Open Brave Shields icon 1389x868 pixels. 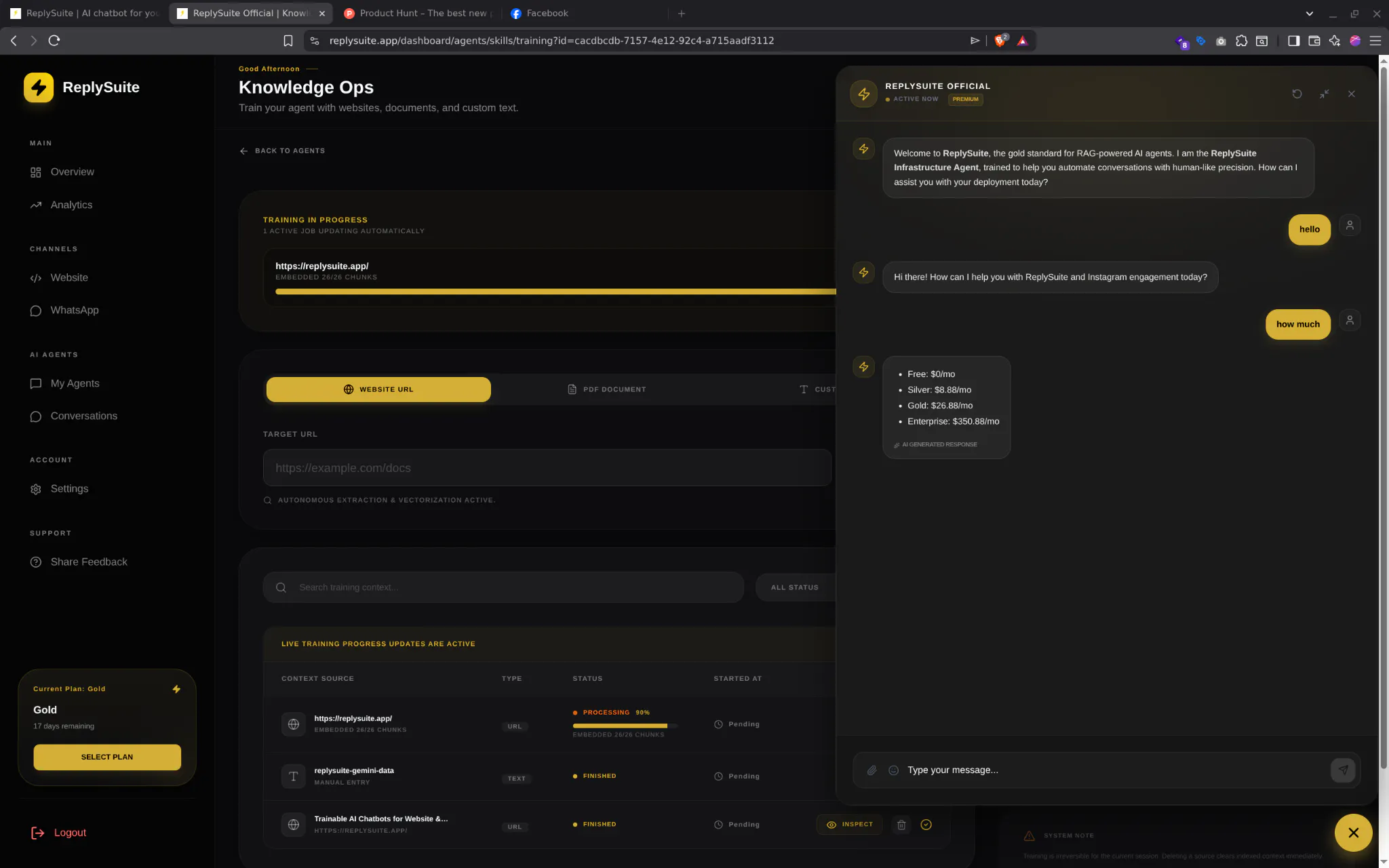click(x=1000, y=41)
